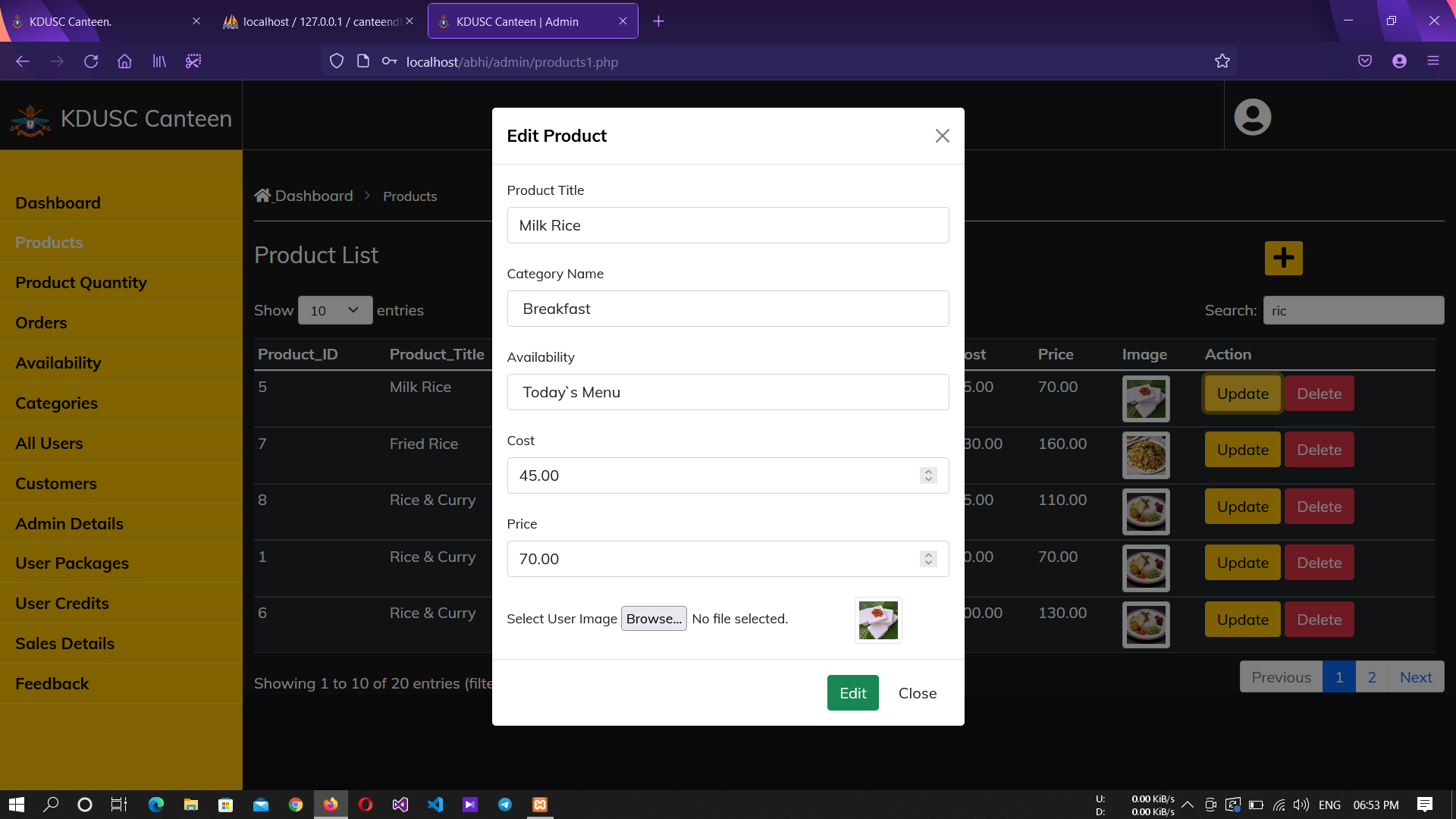1456x819 pixels.
Task: Open the Show 10 entries dropdown
Action: [334, 310]
